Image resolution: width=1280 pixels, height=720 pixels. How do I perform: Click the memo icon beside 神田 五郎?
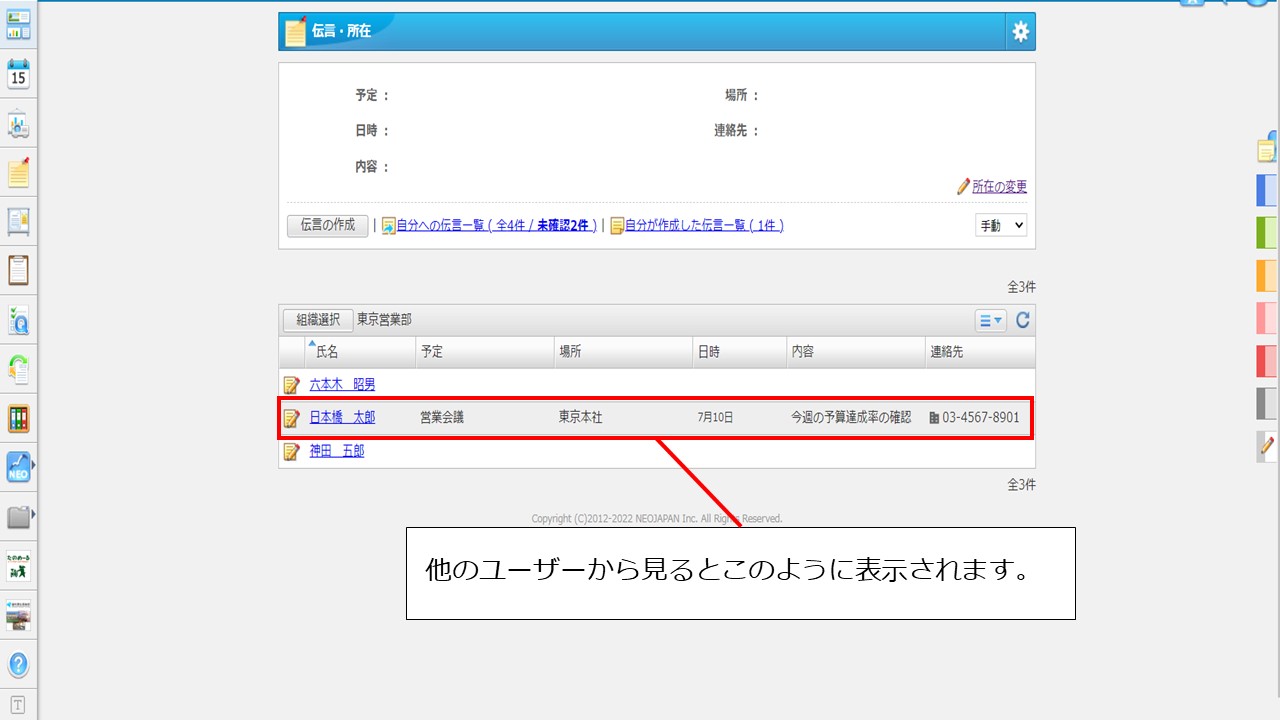click(x=291, y=452)
